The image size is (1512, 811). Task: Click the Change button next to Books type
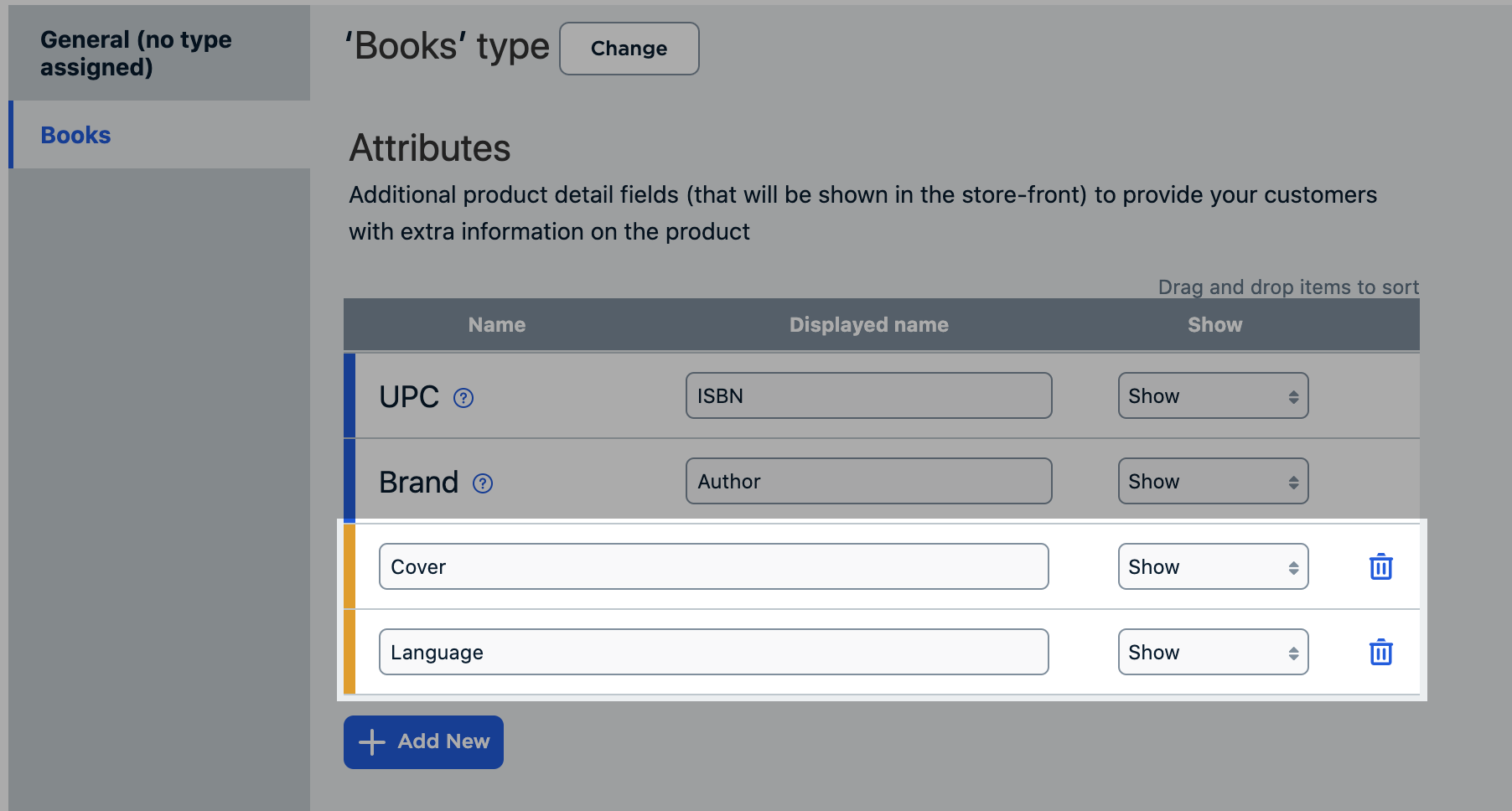point(629,49)
